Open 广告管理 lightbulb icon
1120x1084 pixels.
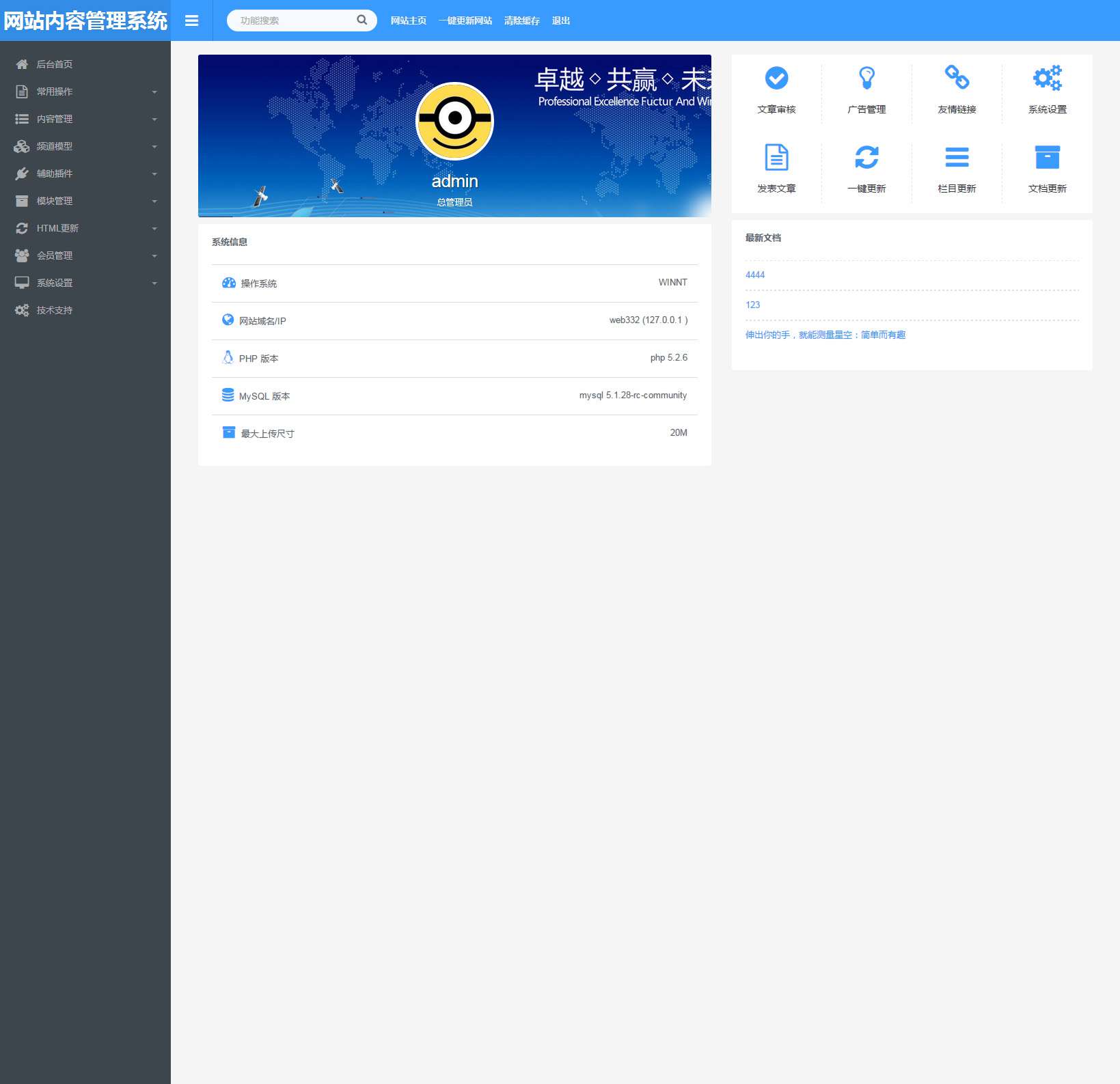[x=866, y=79]
